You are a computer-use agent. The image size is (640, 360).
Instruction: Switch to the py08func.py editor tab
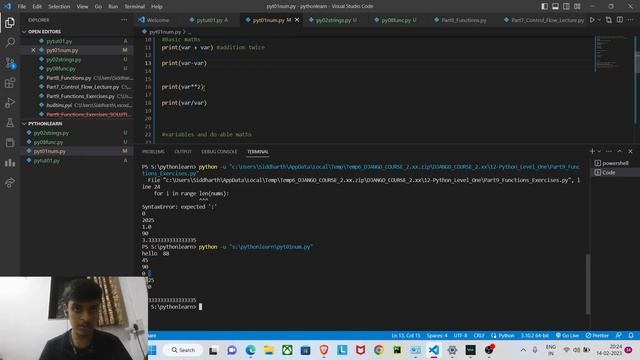point(396,20)
